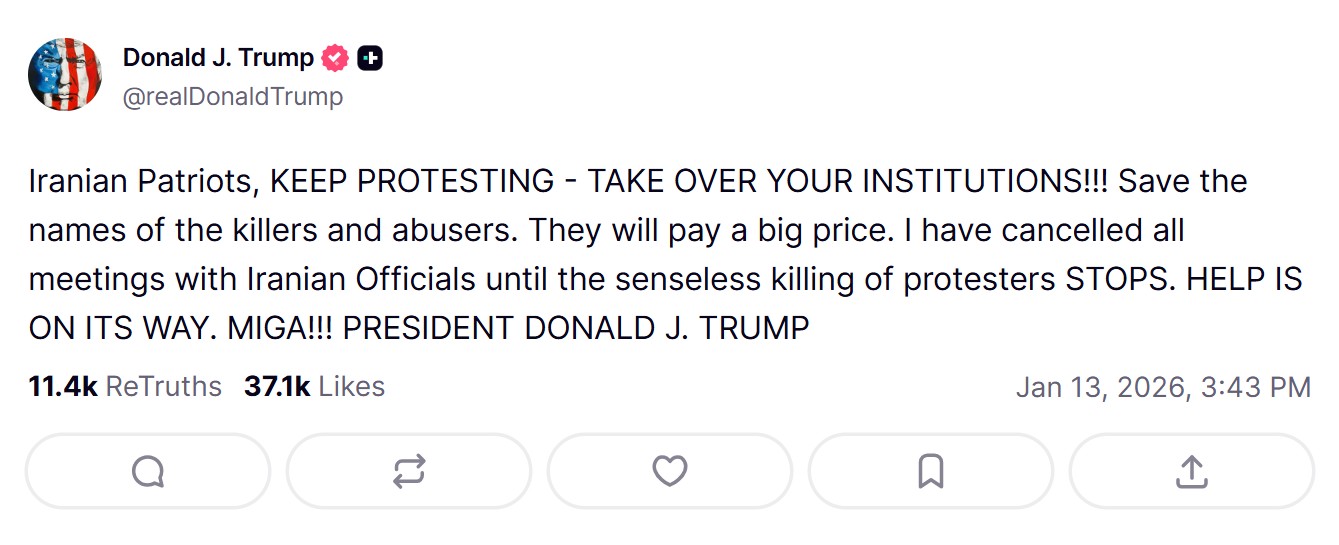Image resolution: width=1339 pixels, height=545 pixels.
Task: Visit the @realDonaldTrump handle link
Action: tap(233, 96)
